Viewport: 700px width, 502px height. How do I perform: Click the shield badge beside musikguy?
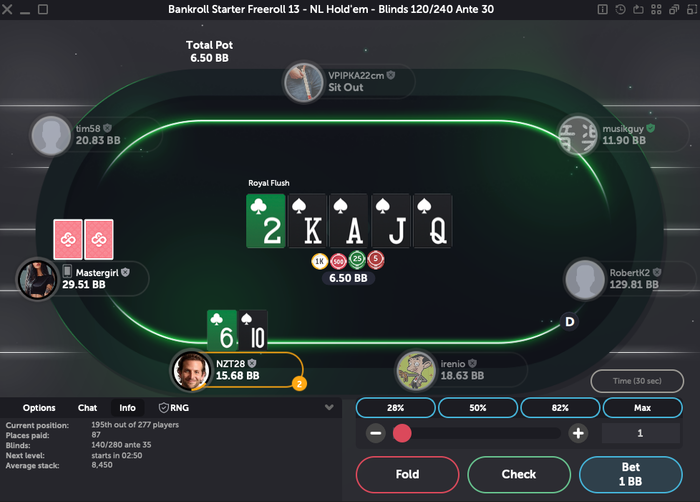(651, 129)
